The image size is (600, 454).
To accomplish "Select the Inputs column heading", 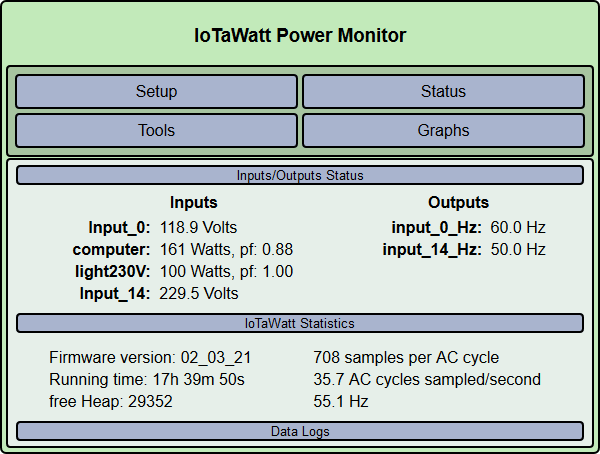I will click(194, 203).
